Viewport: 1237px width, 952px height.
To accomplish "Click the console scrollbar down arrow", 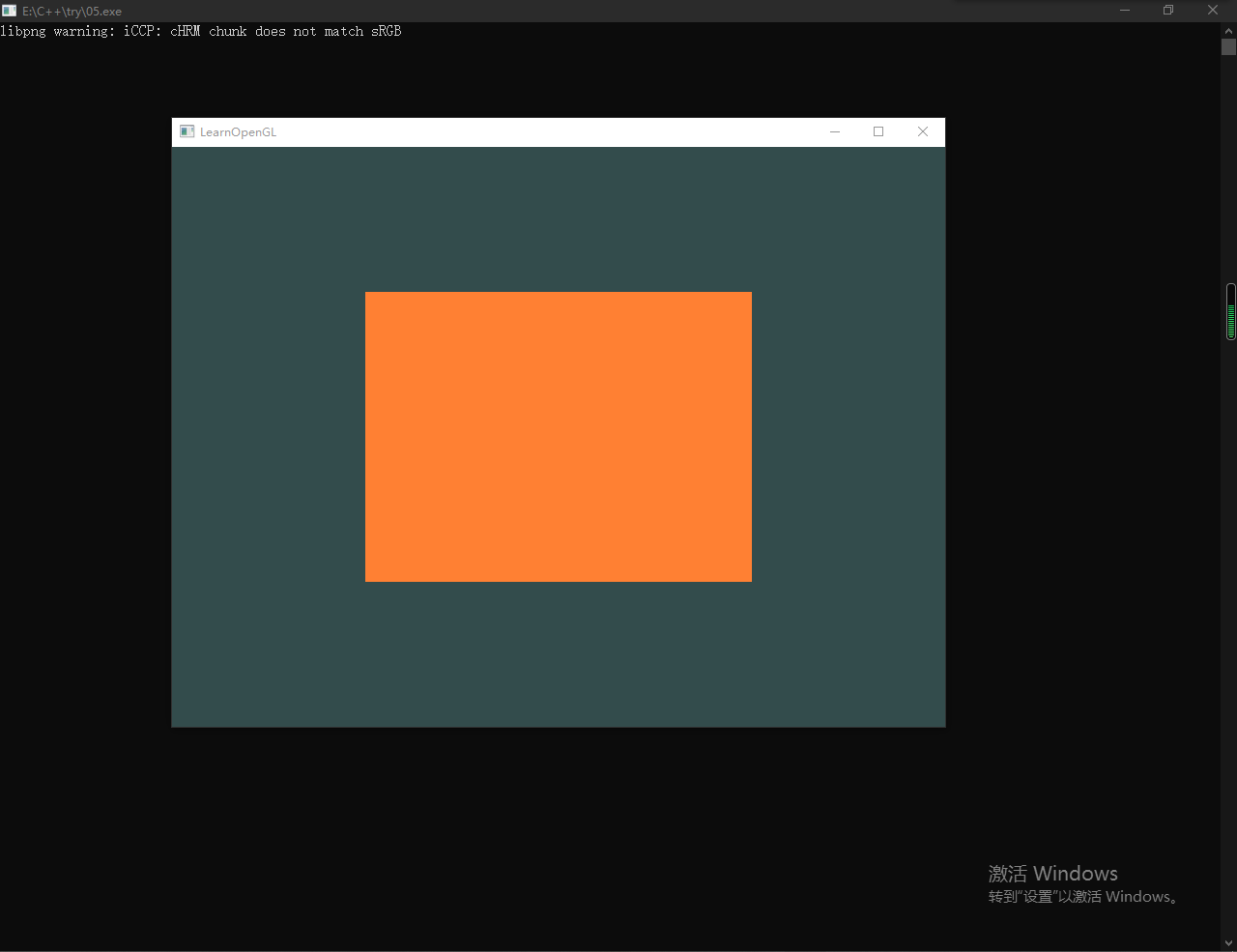I will click(x=1228, y=943).
